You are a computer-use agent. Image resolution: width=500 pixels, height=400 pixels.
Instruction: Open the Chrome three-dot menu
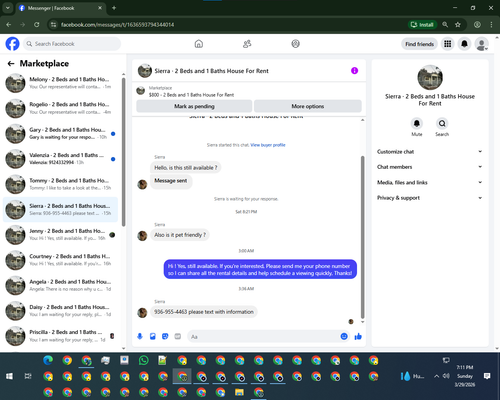491,24
